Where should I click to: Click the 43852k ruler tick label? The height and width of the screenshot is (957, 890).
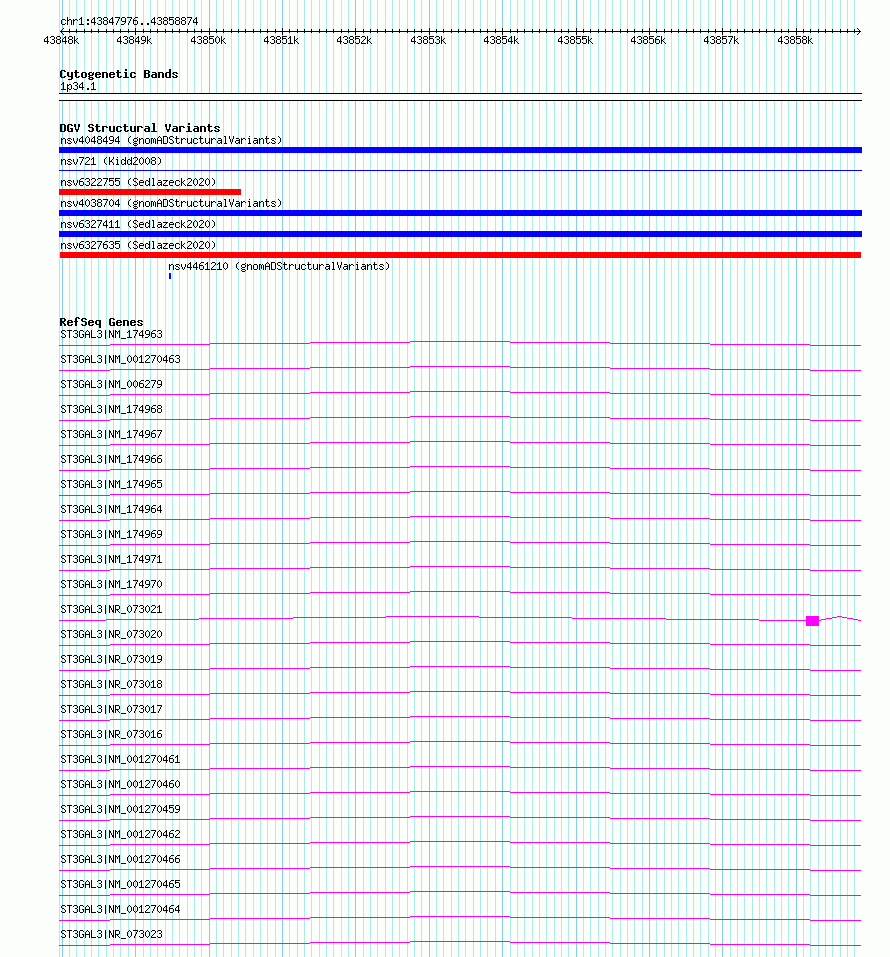pyautogui.click(x=354, y=40)
